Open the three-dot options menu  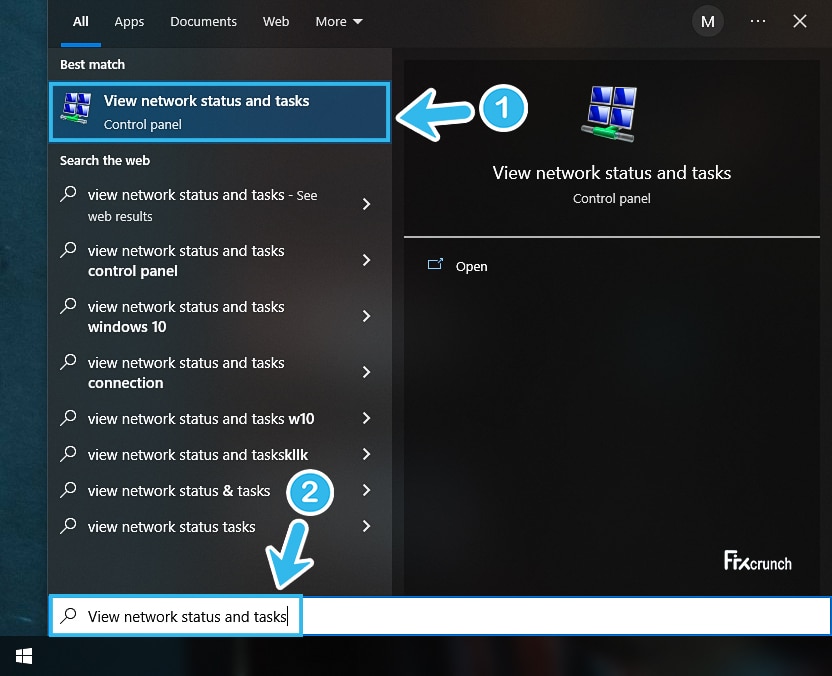click(x=758, y=21)
